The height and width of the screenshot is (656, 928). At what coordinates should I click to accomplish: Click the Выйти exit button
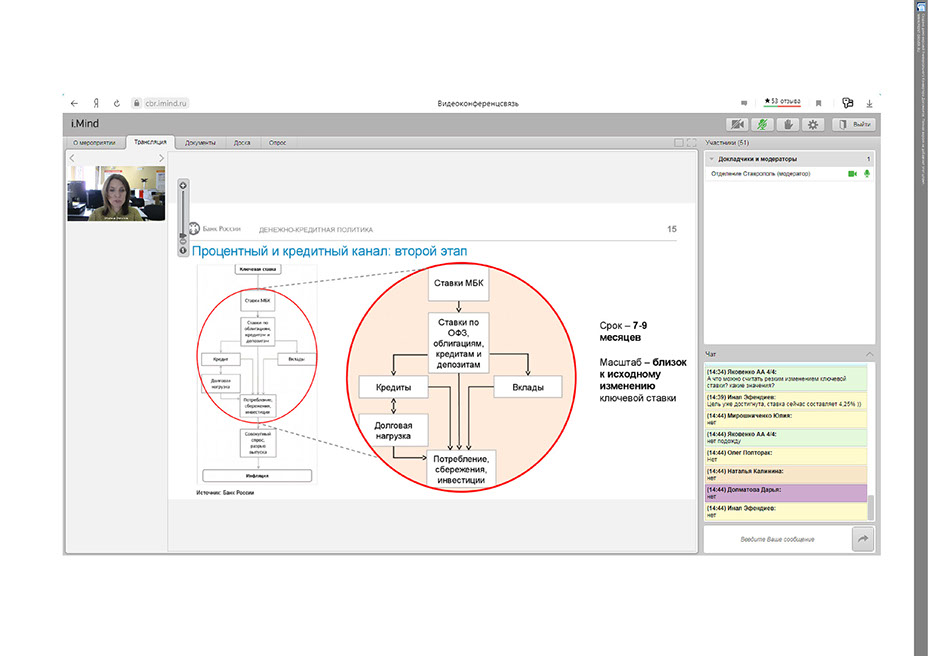click(x=854, y=124)
